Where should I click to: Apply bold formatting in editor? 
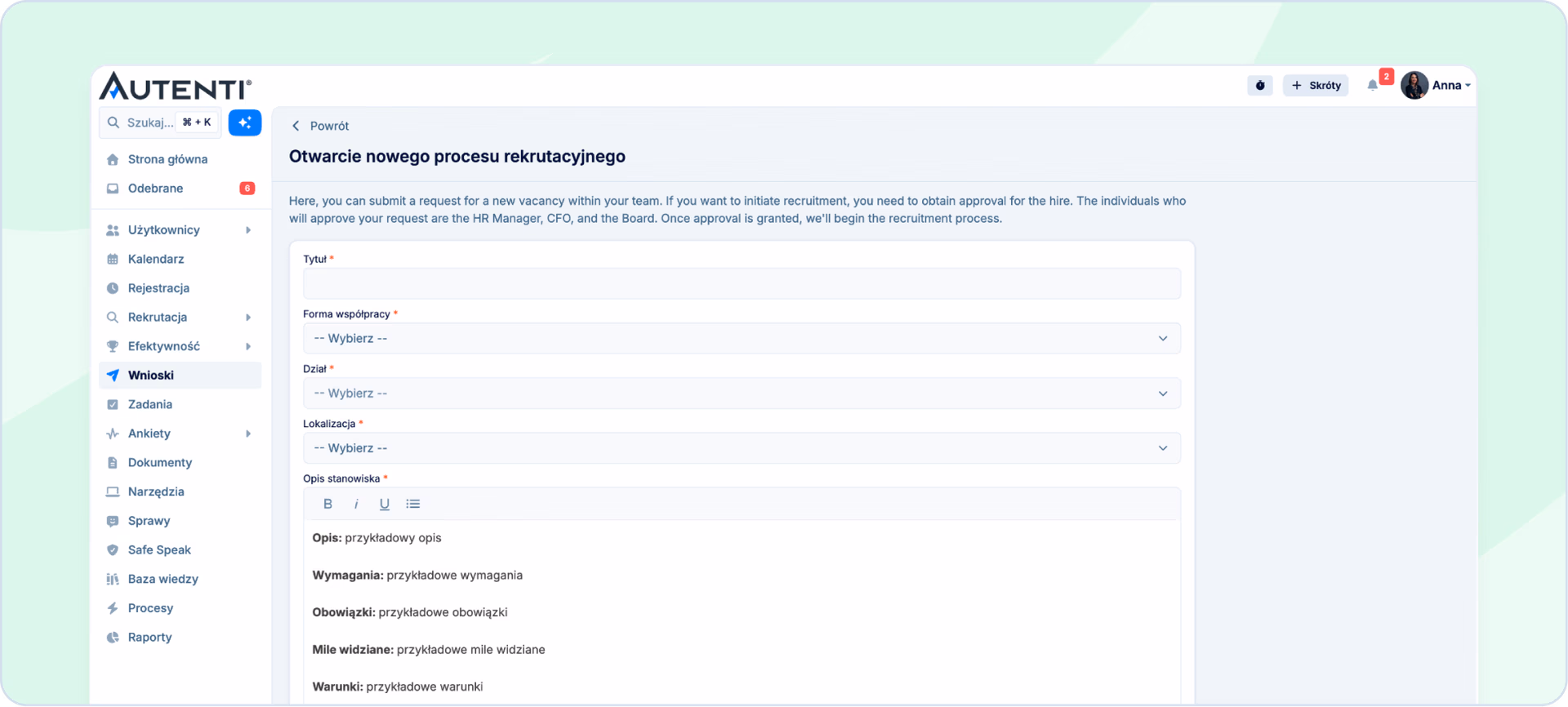click(x=327, y=504)
